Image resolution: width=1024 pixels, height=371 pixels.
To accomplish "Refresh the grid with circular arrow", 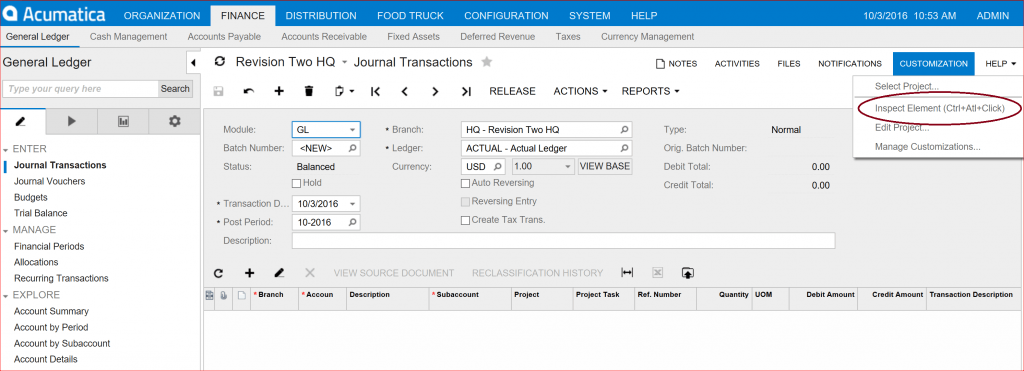I will point(219,273).
